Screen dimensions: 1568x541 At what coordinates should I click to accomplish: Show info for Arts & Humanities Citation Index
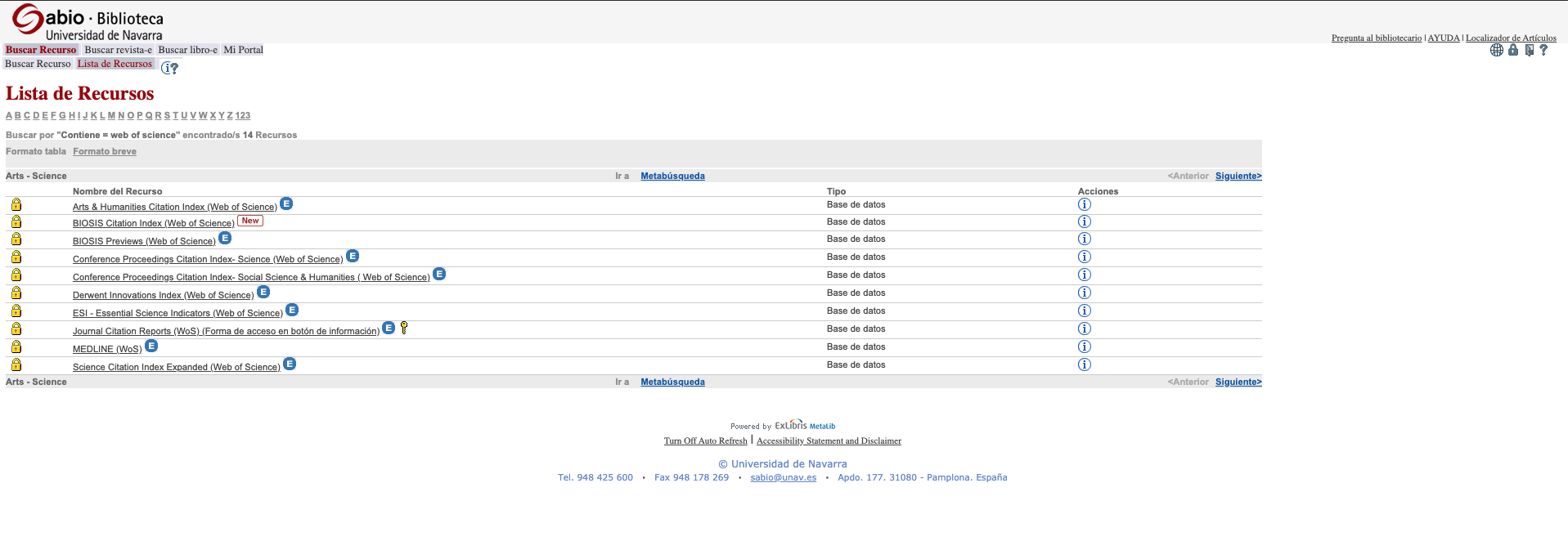click(x=1084, y=204)
